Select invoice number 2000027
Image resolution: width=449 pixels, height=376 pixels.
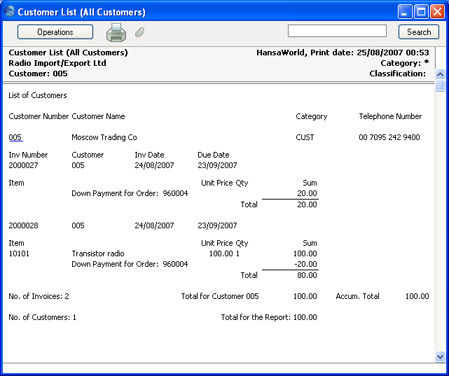pos(23,165)
